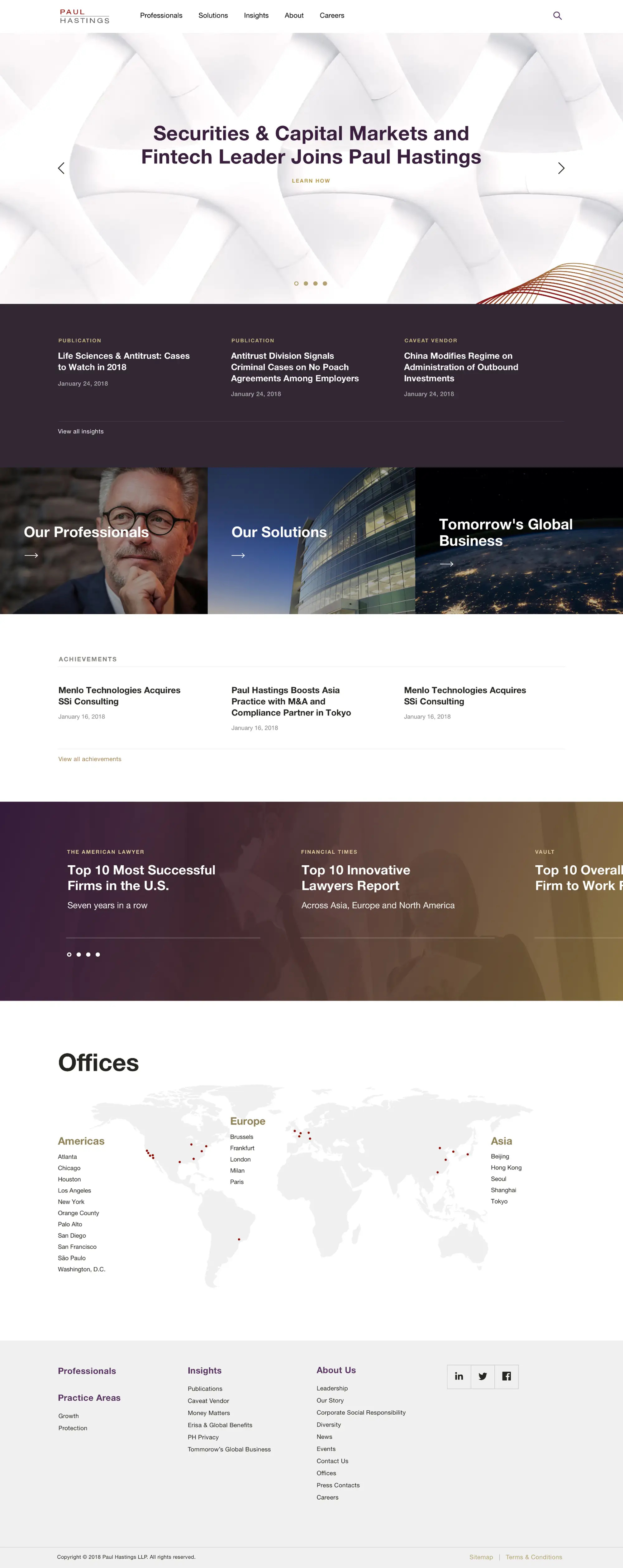This screenshot has height=1568, width=623.
Task: Open Twitter social icon in footer
Action: [x=483, y=1376]
